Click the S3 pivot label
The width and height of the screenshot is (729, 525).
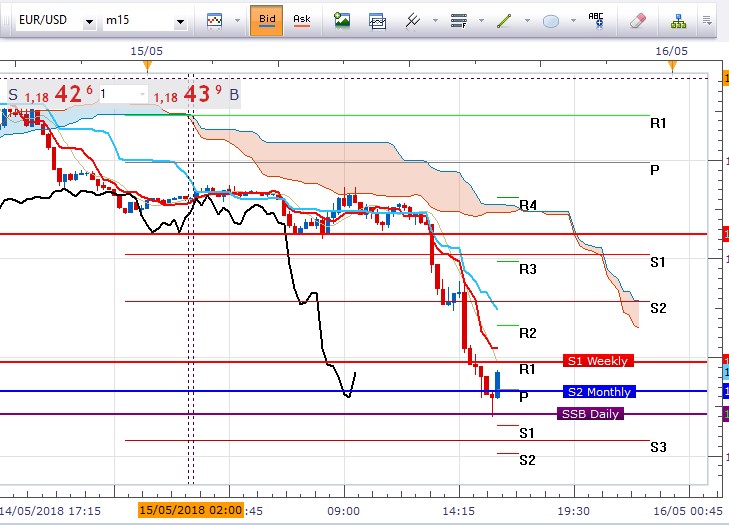tap(658, 447)
